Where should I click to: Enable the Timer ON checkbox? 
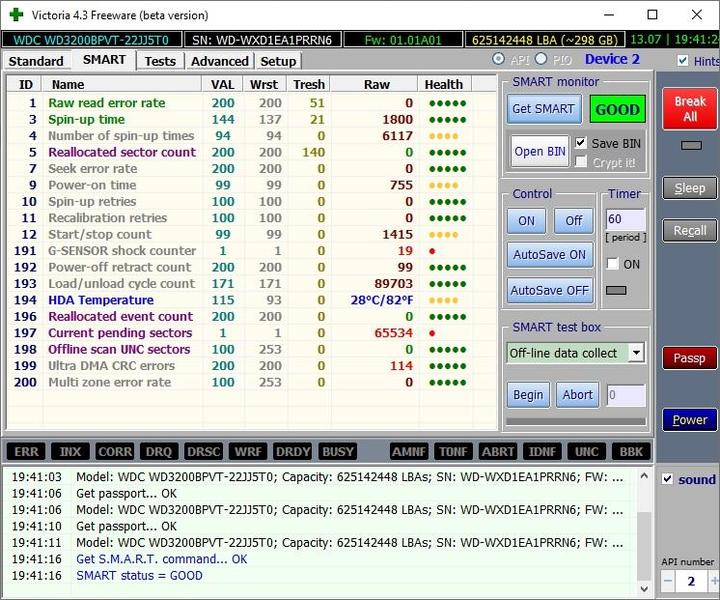613,264
